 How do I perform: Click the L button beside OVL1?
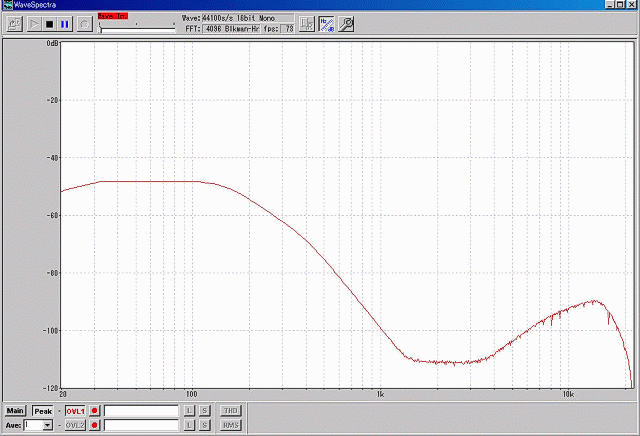pos(188,411)
